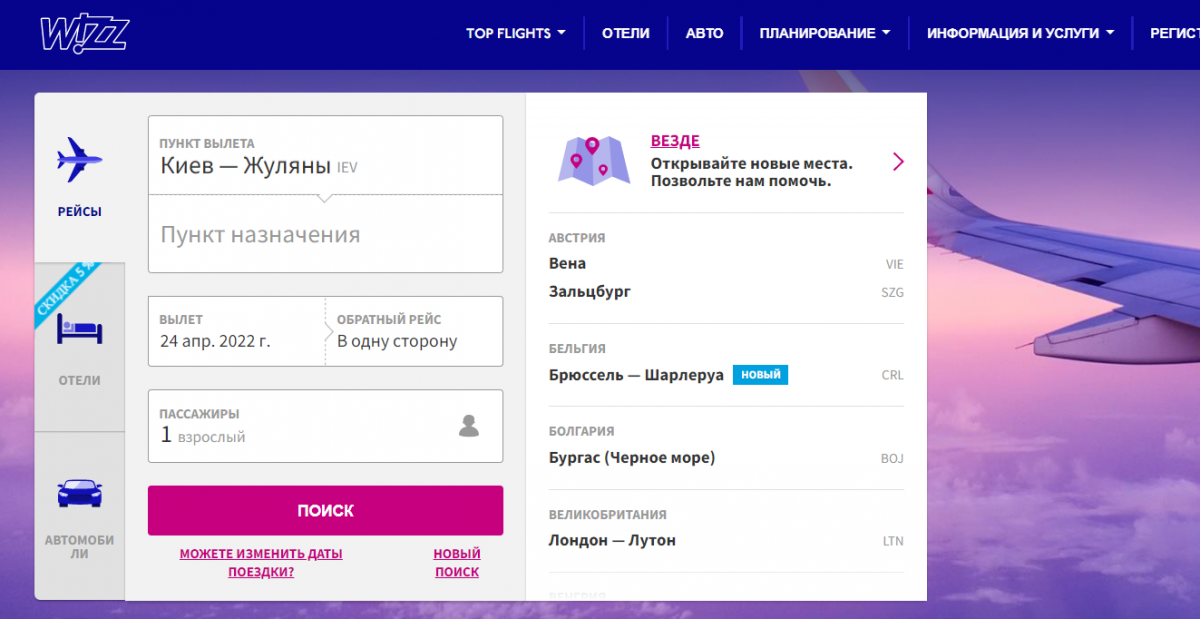Click the BOJ airport code

[892, 459]
